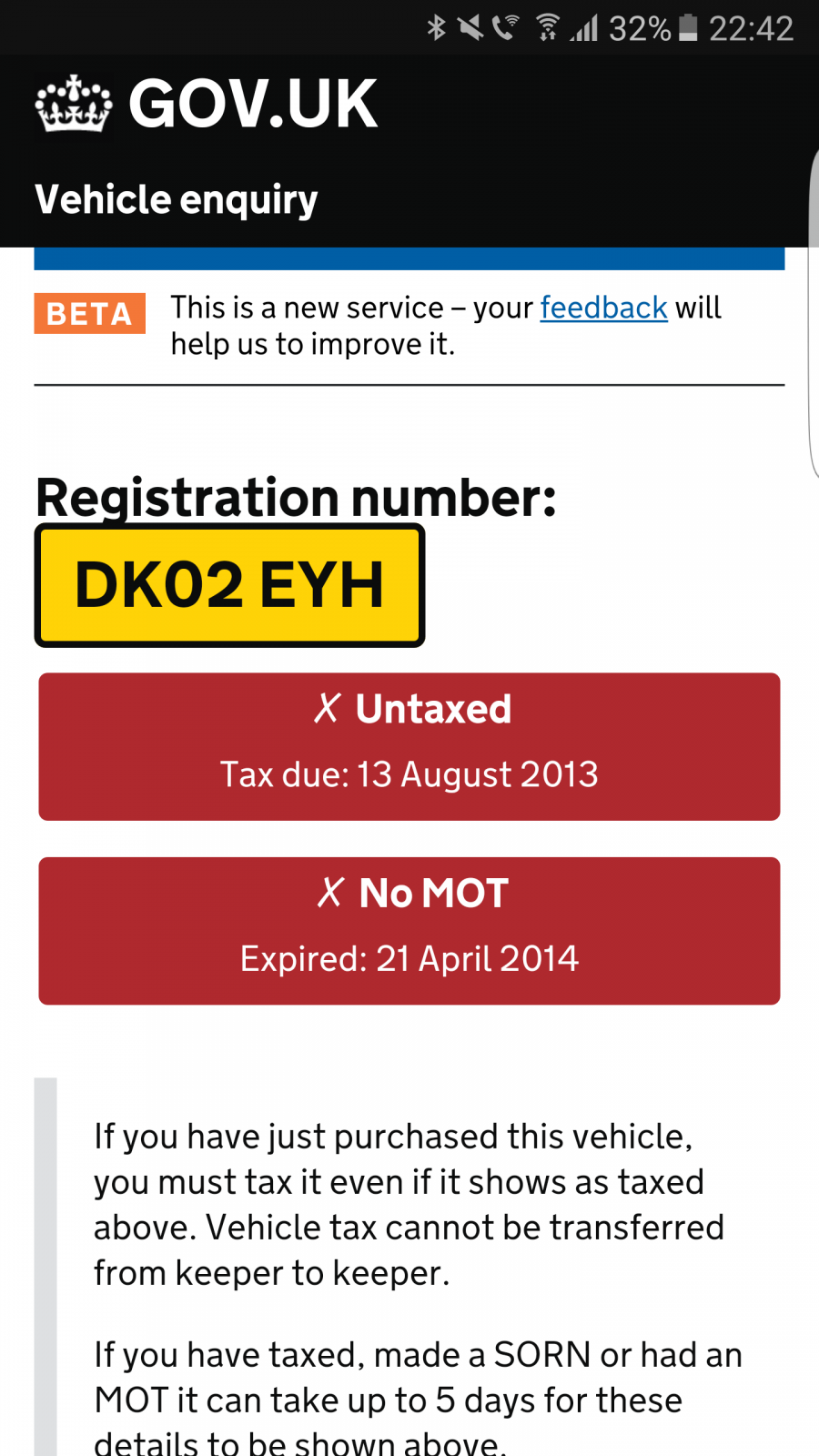This screenshot has height=1456, width=819.
Task: Tap the orange BETA tag
Action: pyautogui.click(x=89, y=313)
